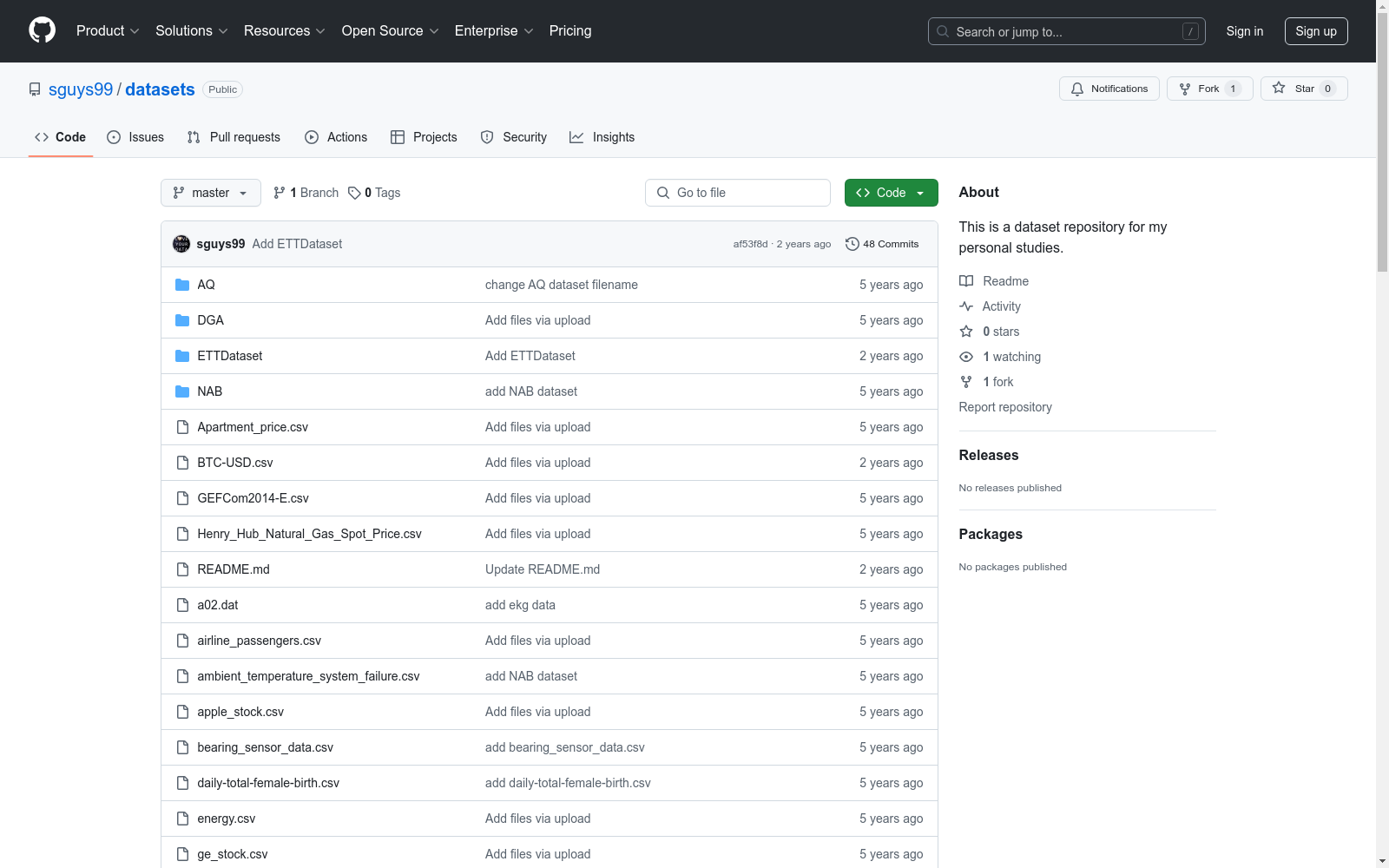
Task: Switch to the Actions tab
Action: coord(336,137)
